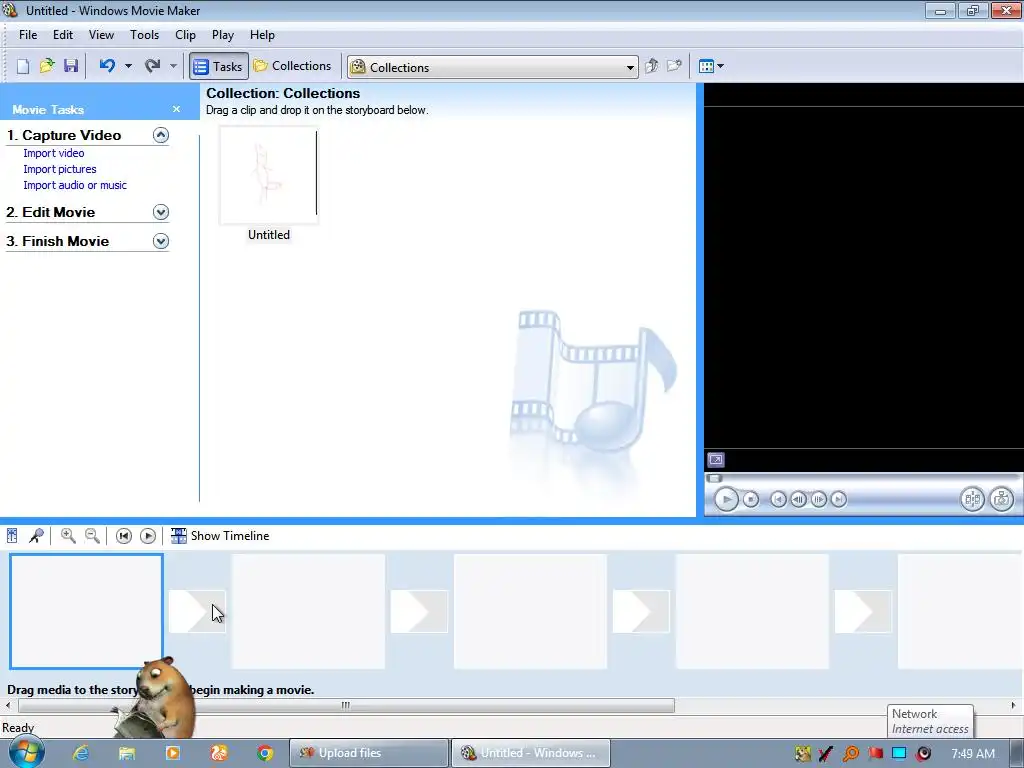Viewport: 1024px width, 768px height.
Task: Select the first storyboard clip cell
Action: pos(86,611)
